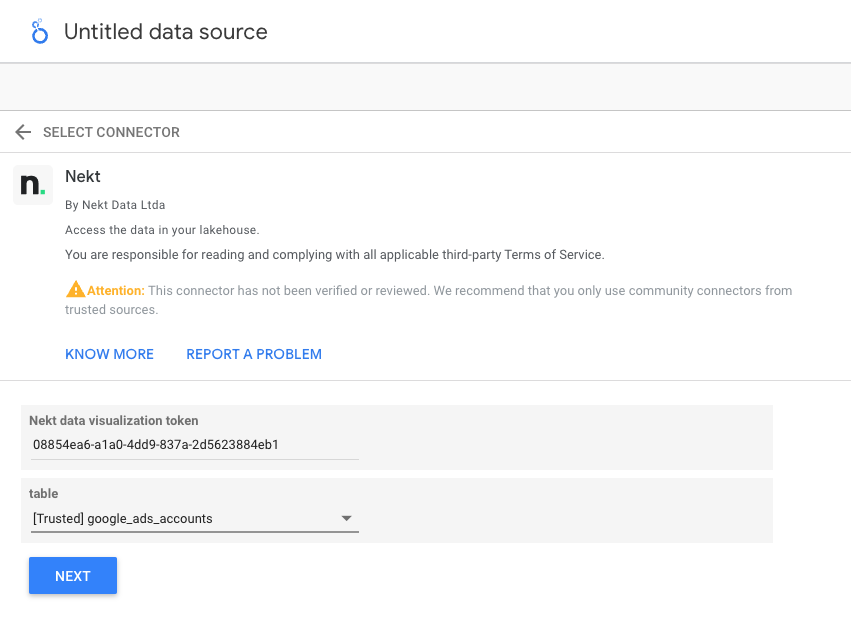The height and width of the screenshot is (623, 851).
Task: Click the orange warning triangle icon
Action: point(75,290)
